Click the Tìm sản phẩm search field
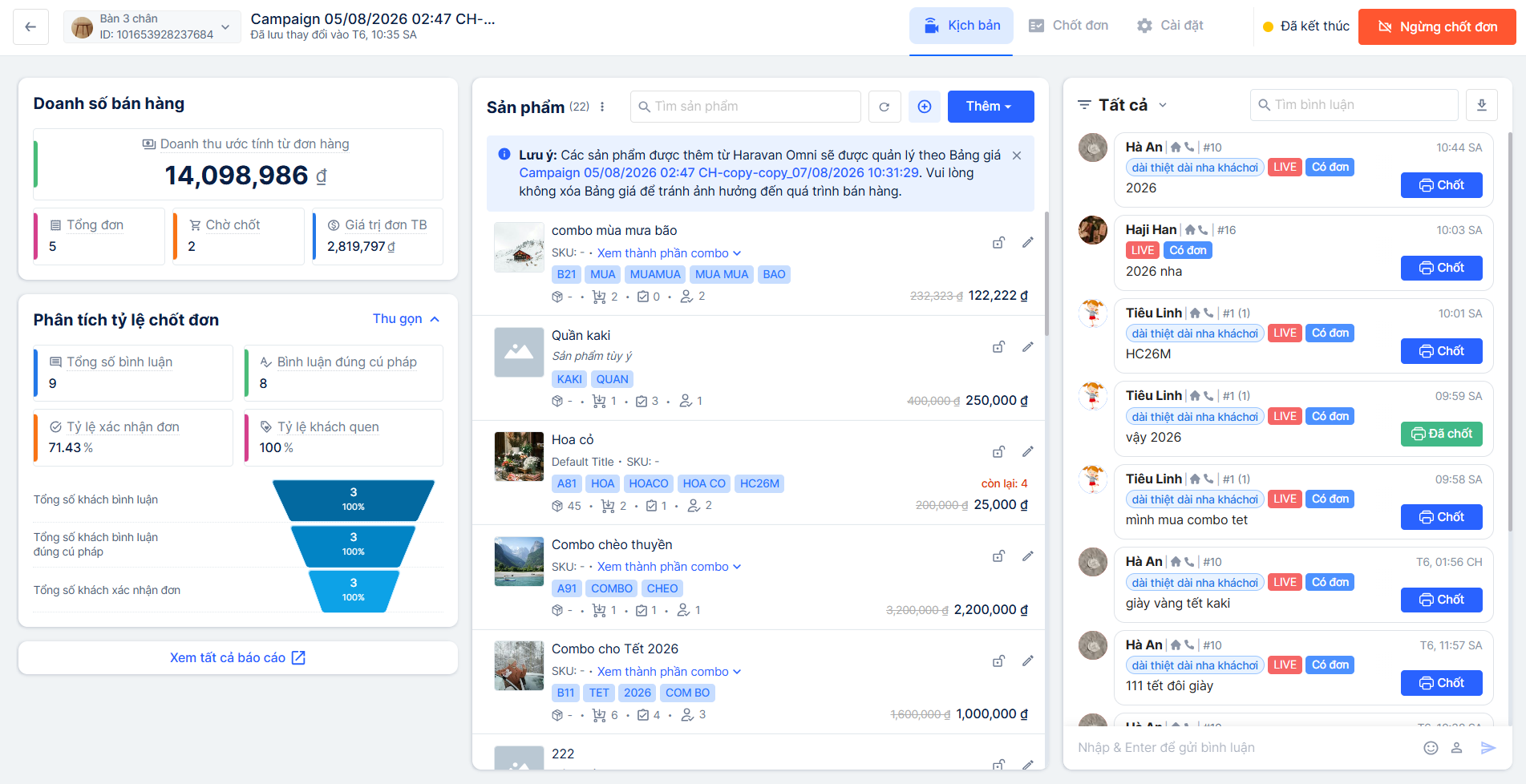This screenshot has height=784, width=1526. (745, 107)
